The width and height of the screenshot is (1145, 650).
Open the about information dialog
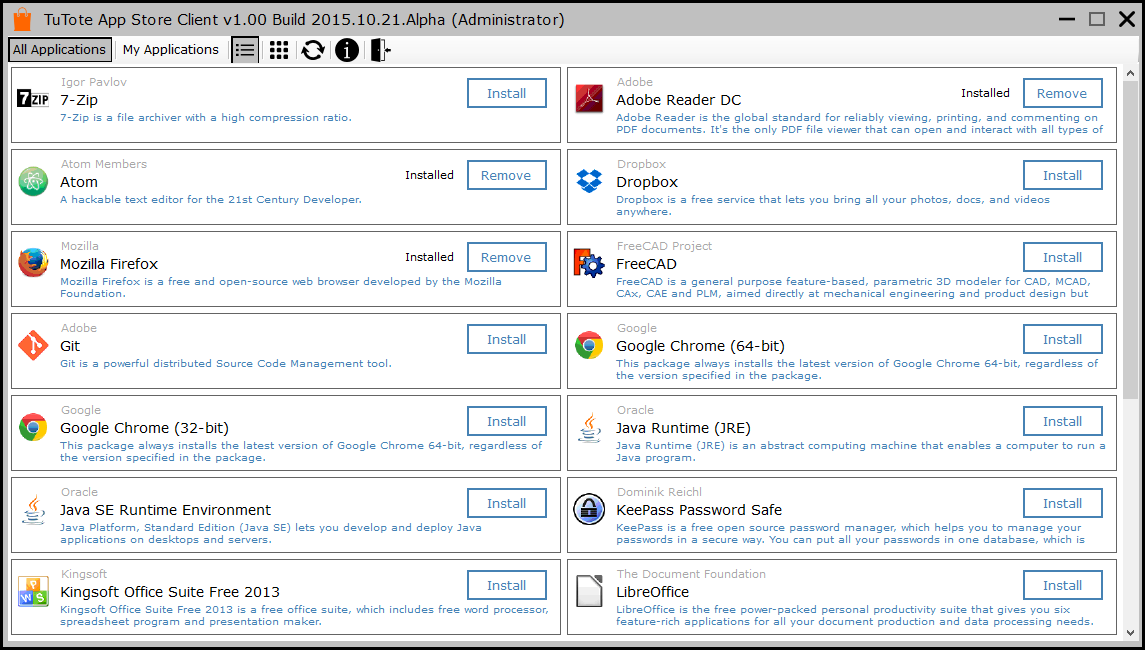347,50
